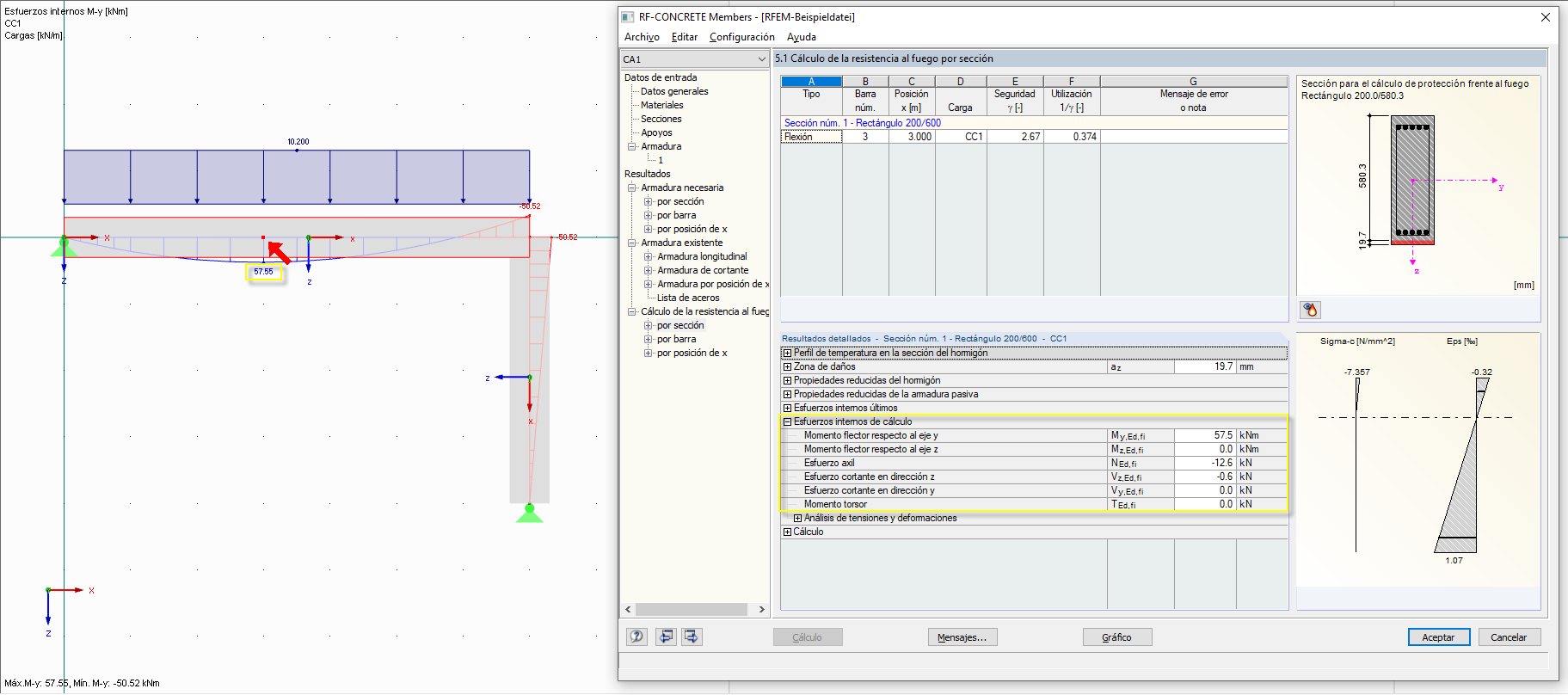The height and width of the screenshot is (695, 1568).
Task: Open the Mensajes... dialog button
Action: [x=962, y=637]
